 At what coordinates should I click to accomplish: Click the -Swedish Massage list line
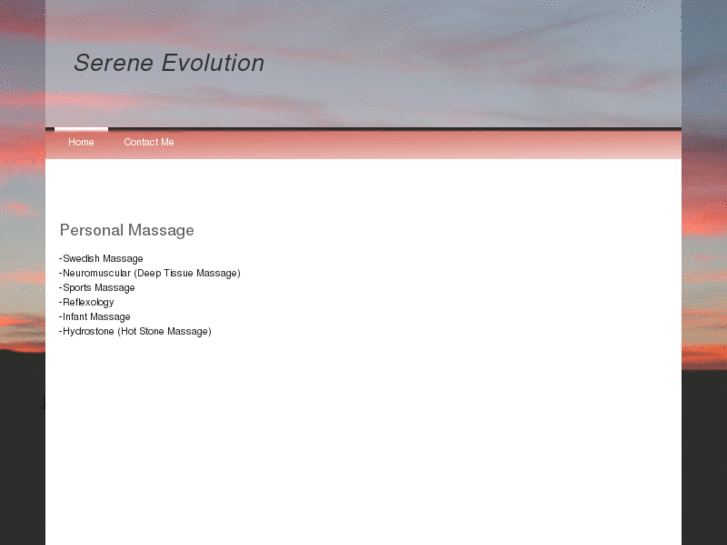click(101, 258)
